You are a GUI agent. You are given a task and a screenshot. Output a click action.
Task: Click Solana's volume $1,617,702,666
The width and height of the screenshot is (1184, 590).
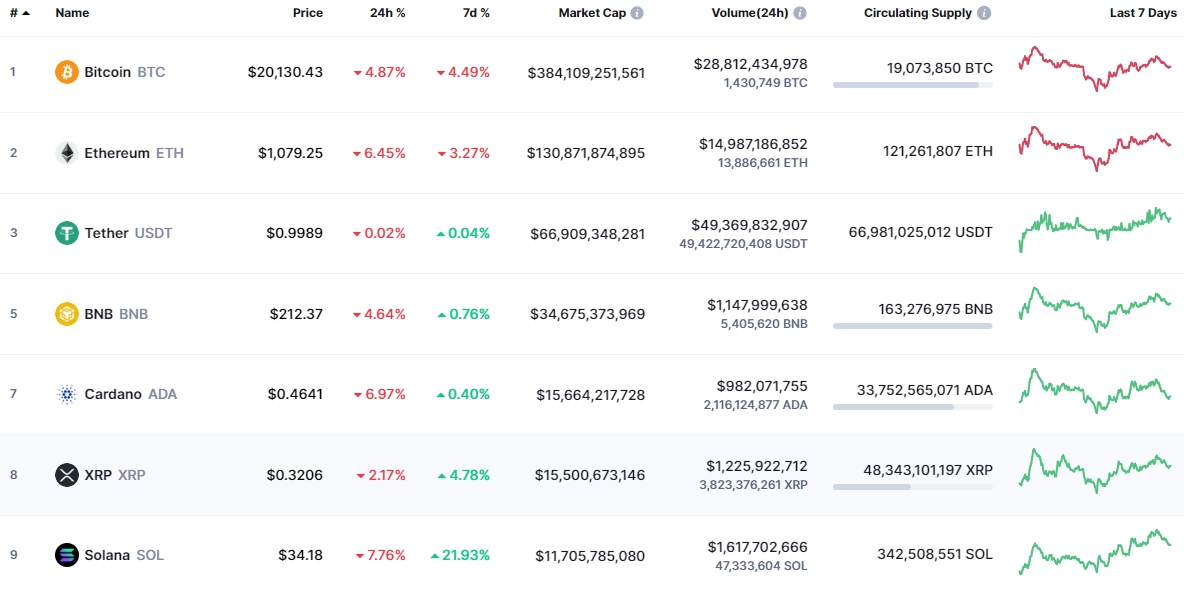coord(757,547)
